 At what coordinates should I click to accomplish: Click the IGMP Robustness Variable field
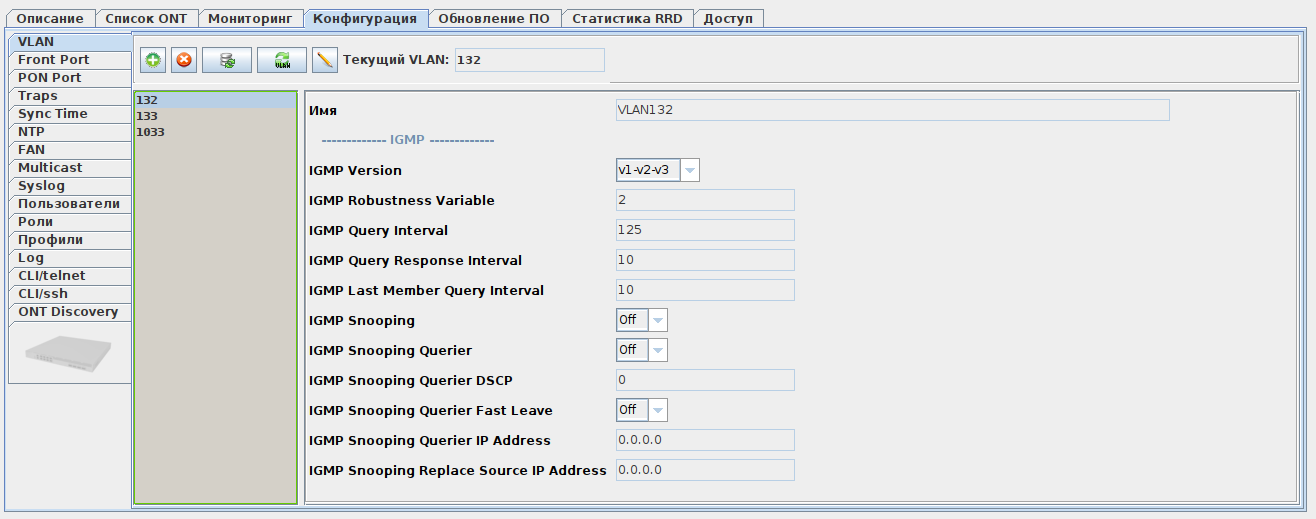pyautogui.click(x=705, y=200)
